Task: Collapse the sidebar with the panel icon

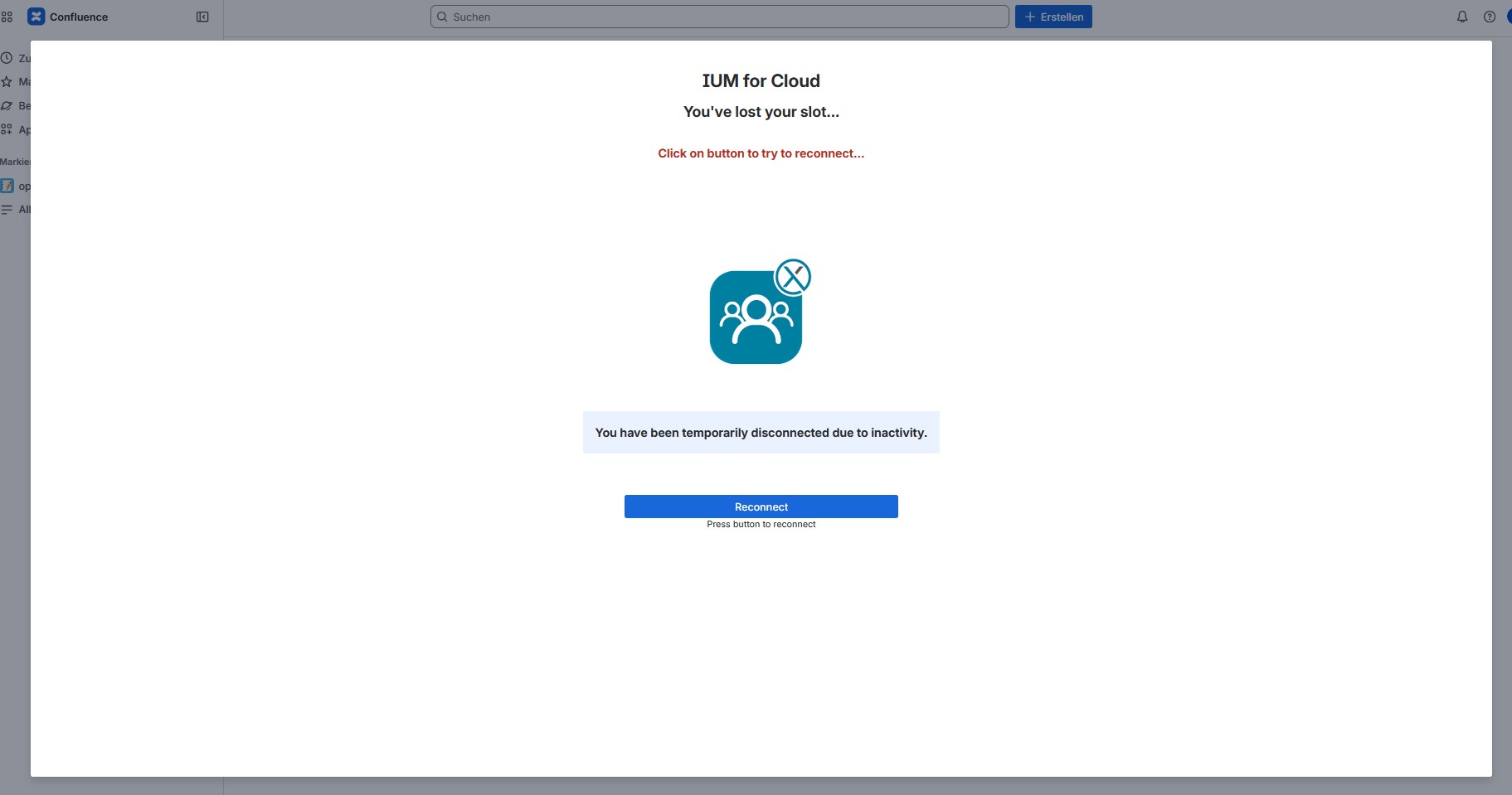Action: click(x=202, y=17)
